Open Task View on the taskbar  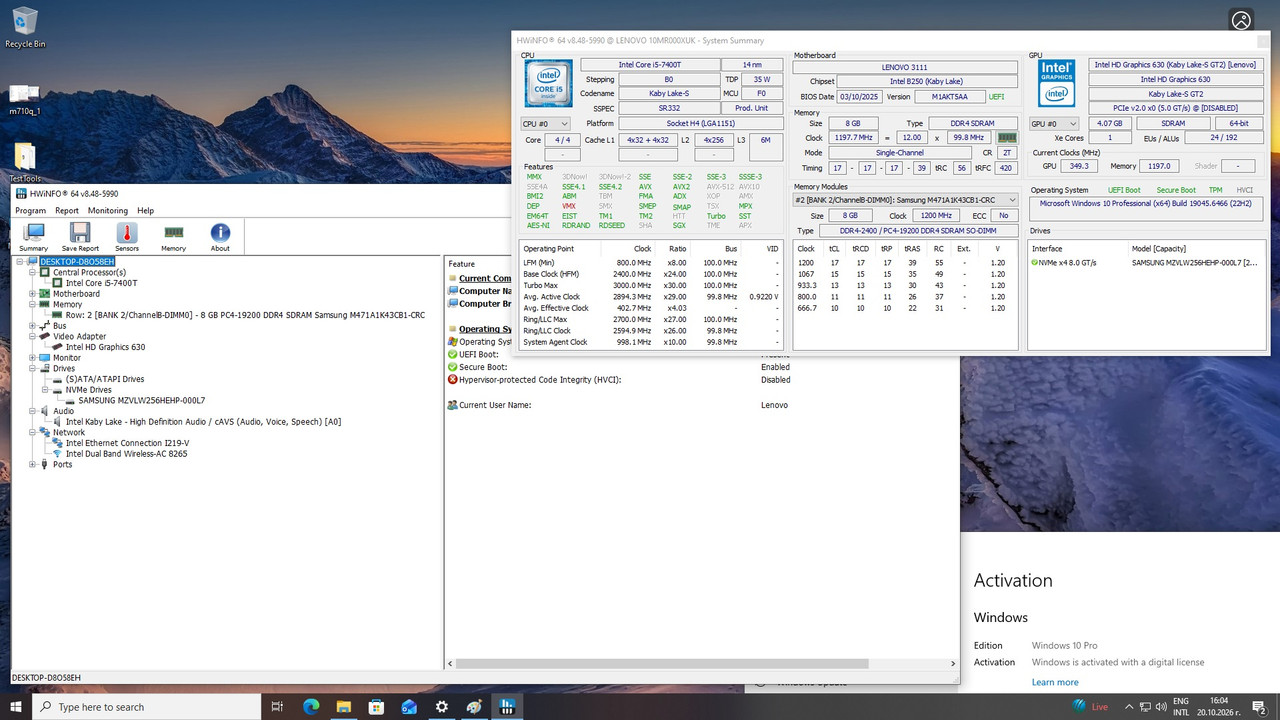[277, 706]
